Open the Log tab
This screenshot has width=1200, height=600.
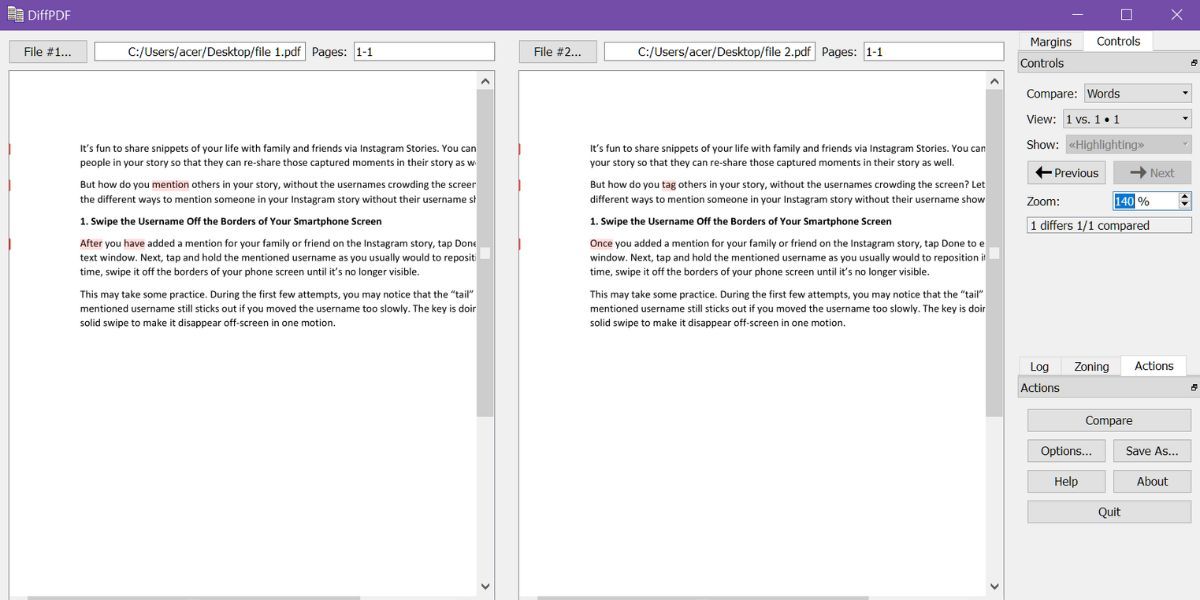1040,367
